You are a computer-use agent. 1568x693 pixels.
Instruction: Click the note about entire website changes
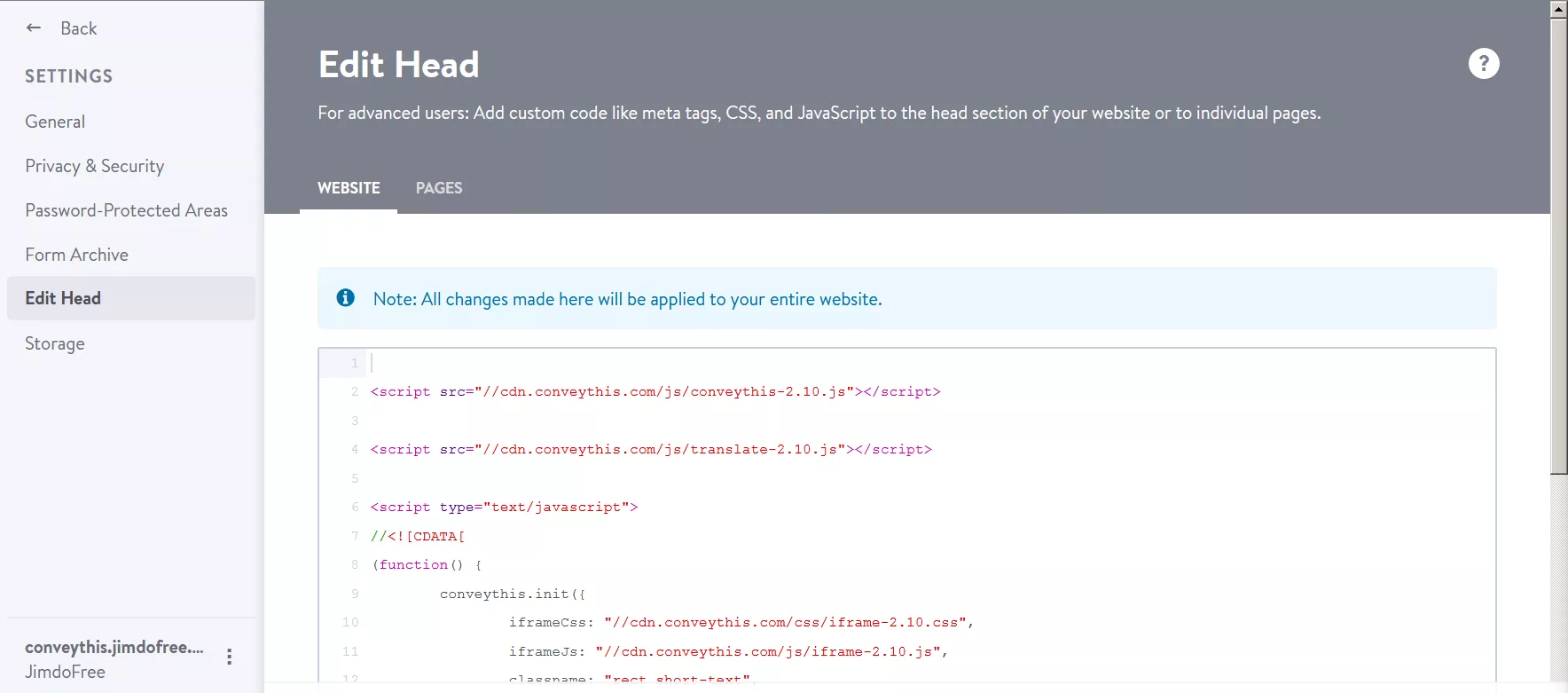pyautogui.click(x=627, y=299)
